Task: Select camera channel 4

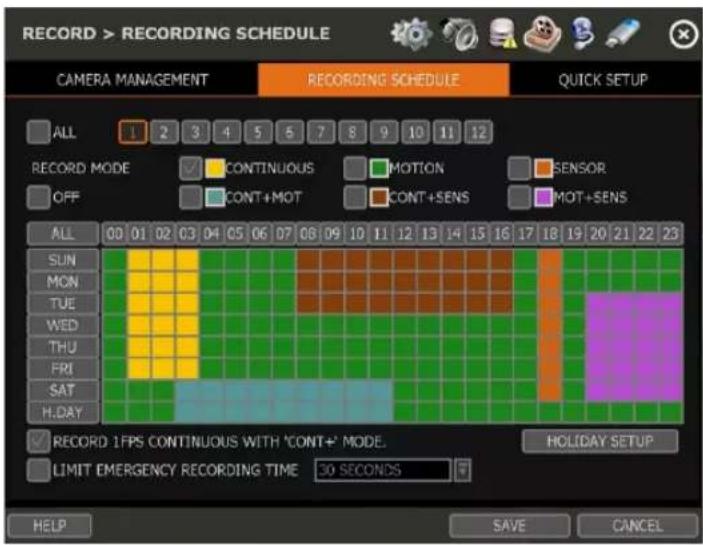Action: (227, 132)
